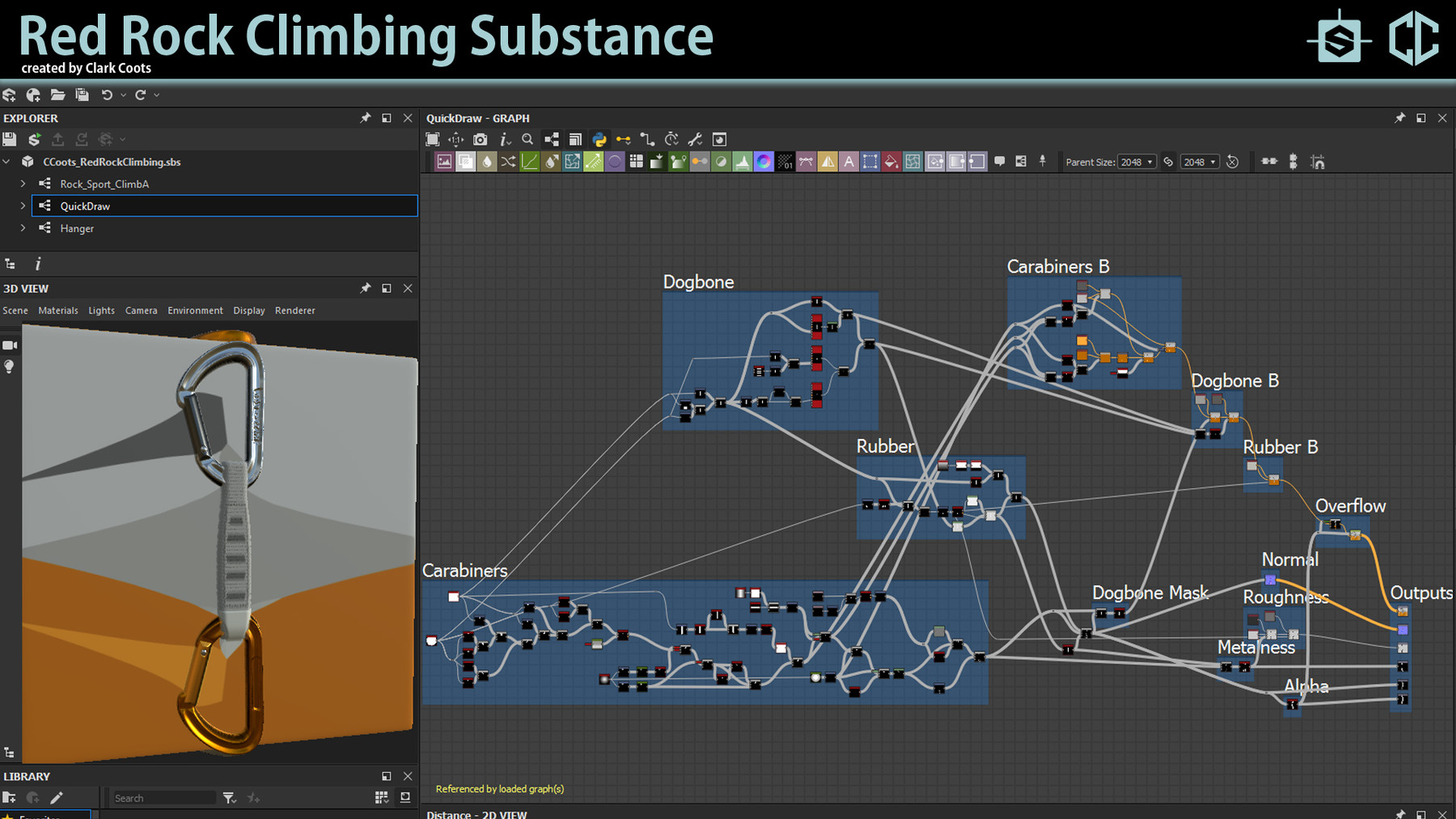Open the undo history dropdown arrow

click(x=123, y=95)
